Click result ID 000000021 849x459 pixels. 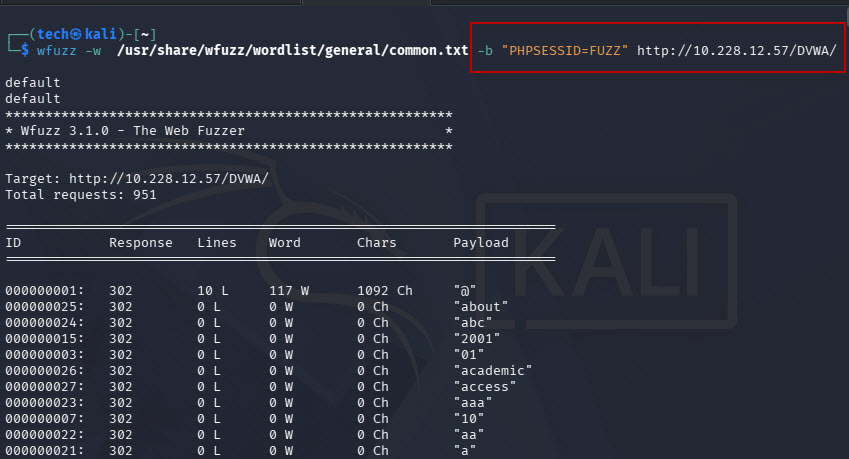pos(45,451)
